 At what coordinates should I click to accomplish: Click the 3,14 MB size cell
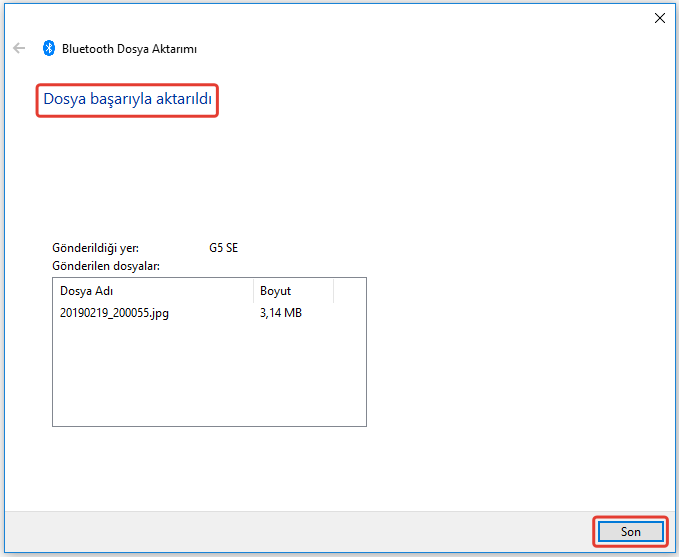point(281,313)
